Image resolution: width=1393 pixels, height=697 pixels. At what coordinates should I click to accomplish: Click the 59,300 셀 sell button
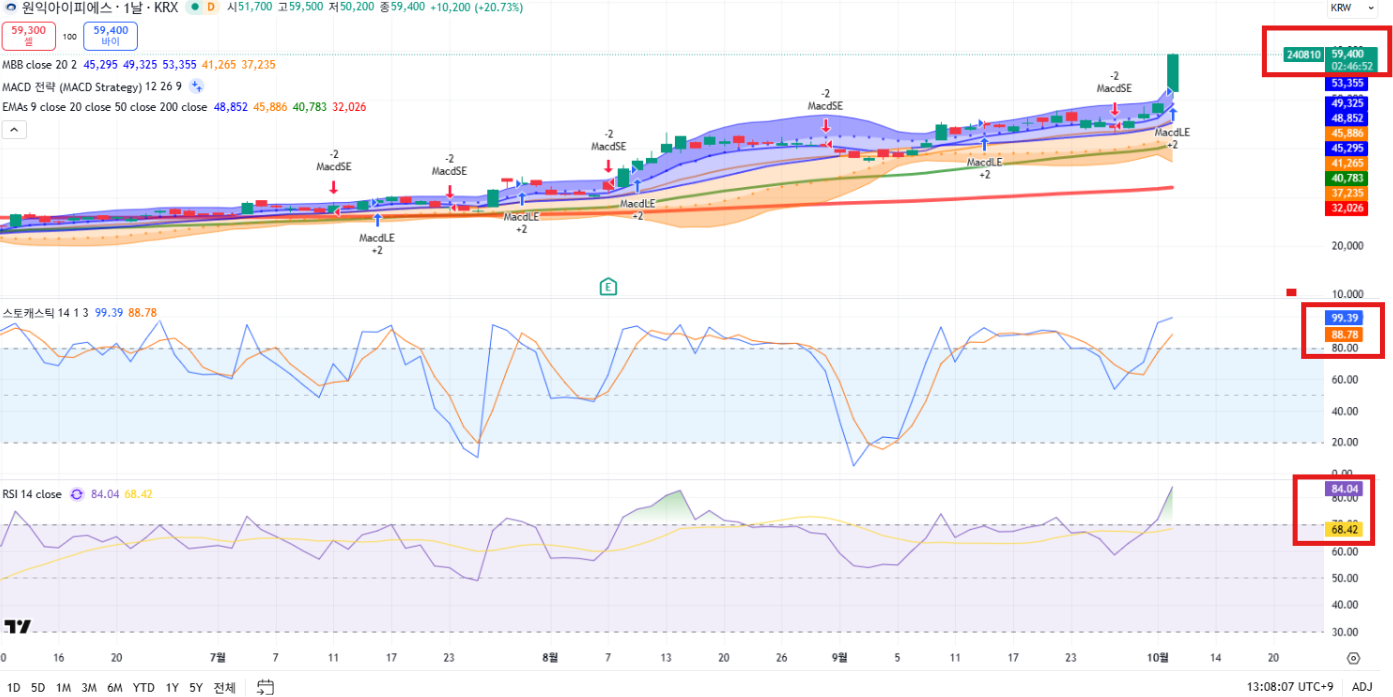[28, 36]
